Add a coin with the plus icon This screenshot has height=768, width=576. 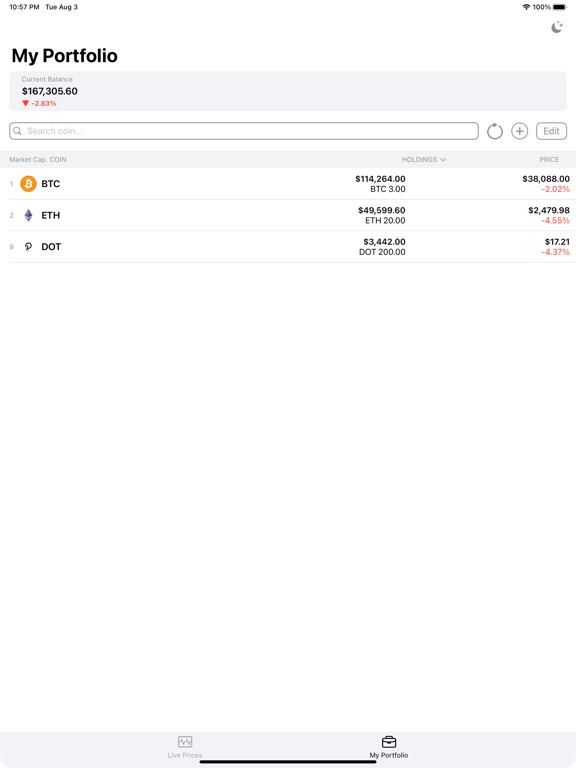(520, 131)
